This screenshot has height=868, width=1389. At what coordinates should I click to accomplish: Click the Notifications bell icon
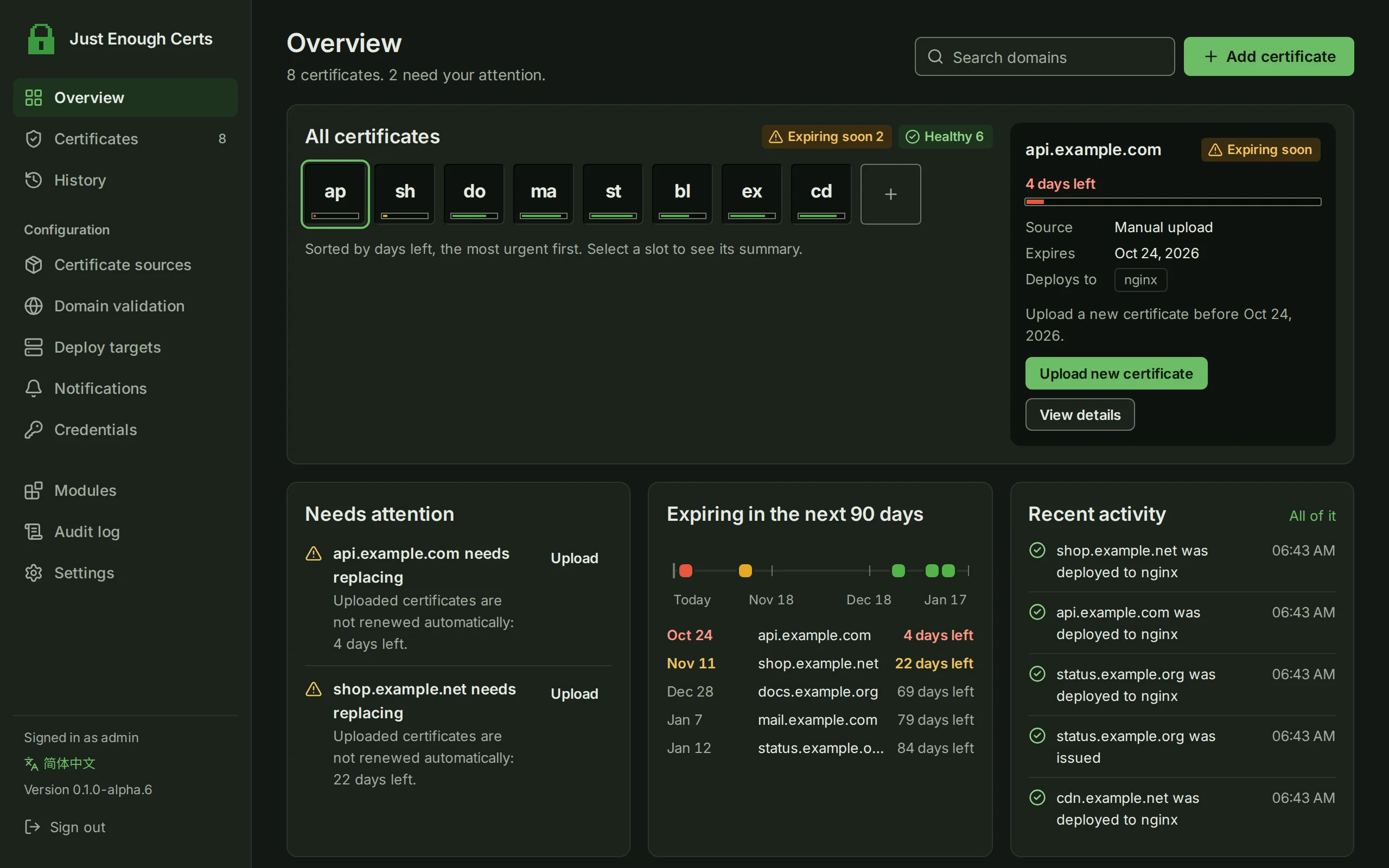[34, 388]
